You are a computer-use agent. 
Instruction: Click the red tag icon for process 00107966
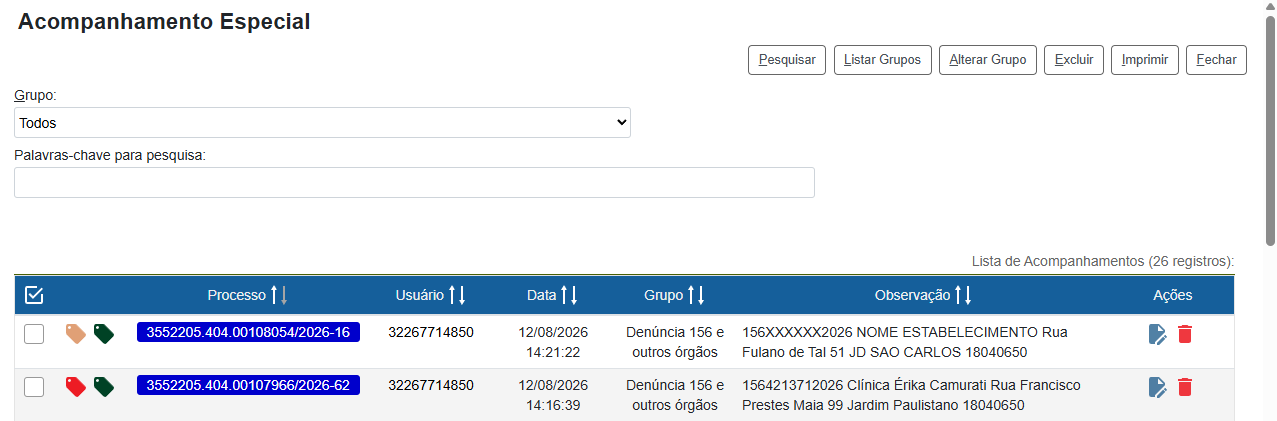pyautogui.click(x=75, y=386)
